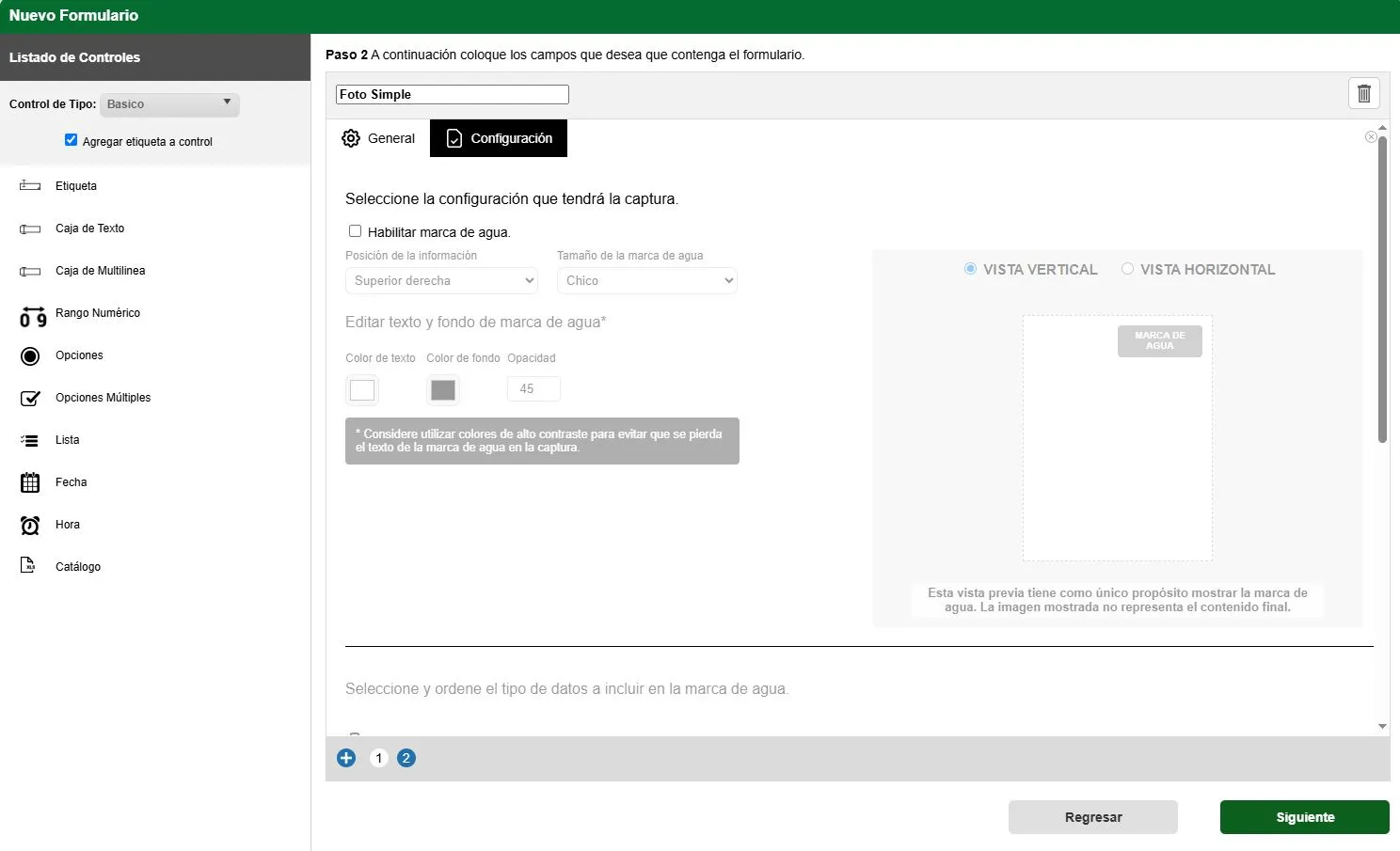Viewport: 1400px width, 851px height.
Task: Click the scroll down arrow of the panel
Action: click(1382, 726)
